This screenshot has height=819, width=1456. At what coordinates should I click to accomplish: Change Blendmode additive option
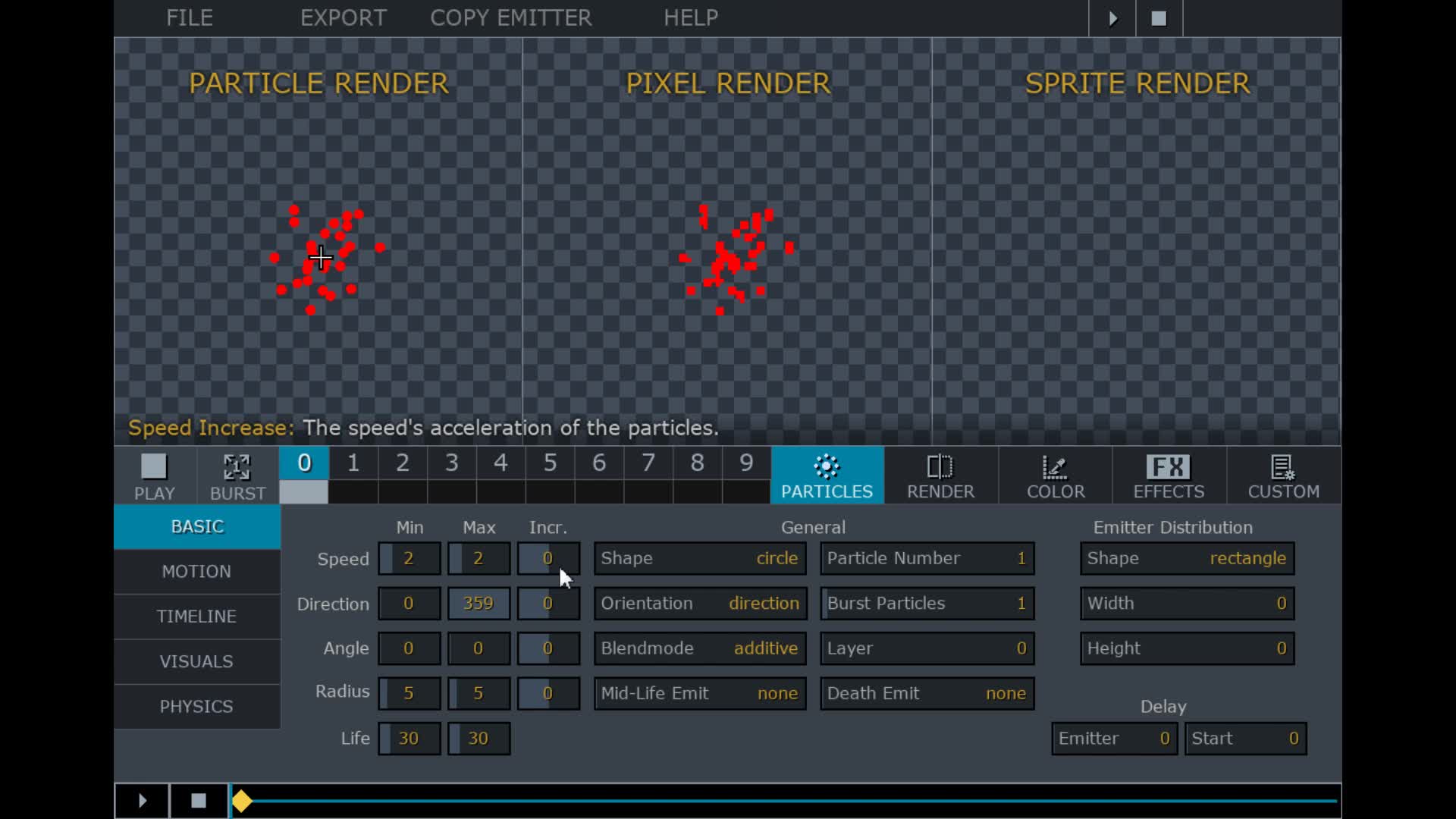[x=699, y=648]
